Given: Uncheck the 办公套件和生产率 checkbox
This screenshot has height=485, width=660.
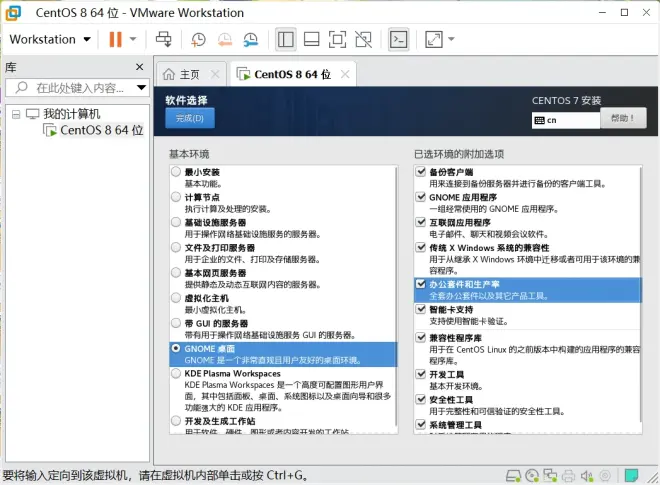Looking at the screenshot, I should 420,284.
